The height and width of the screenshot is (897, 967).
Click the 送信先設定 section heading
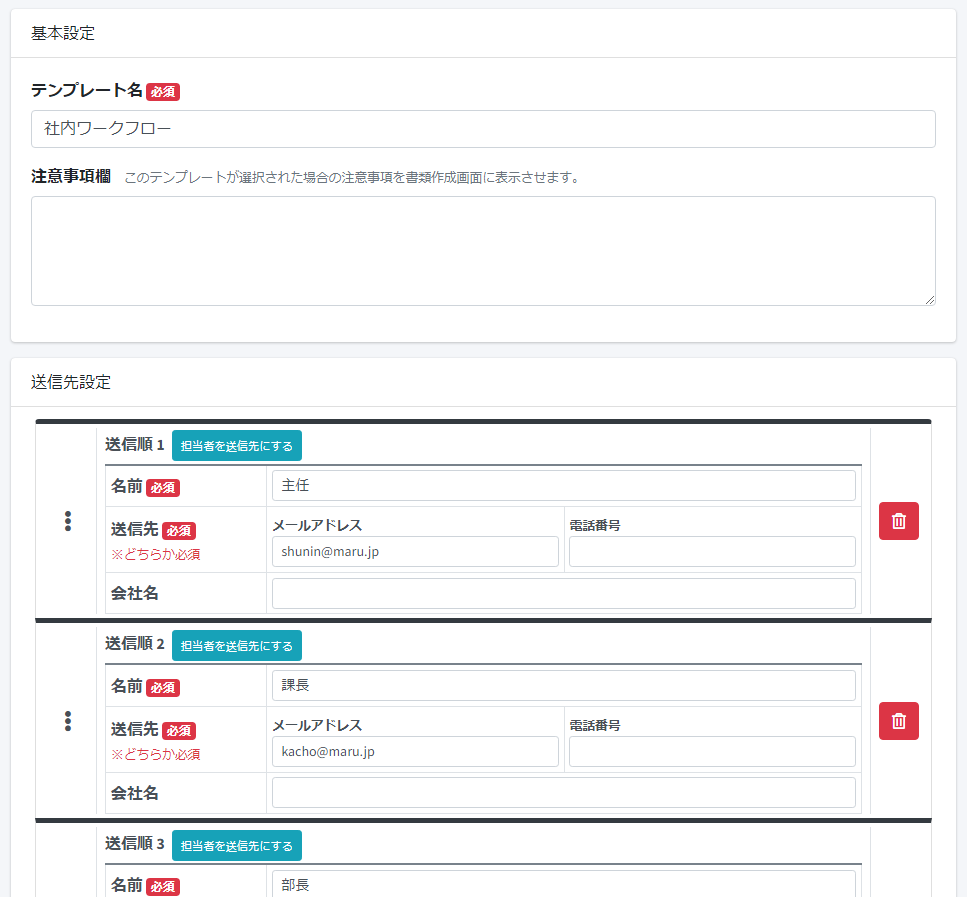pyautogui.click(x=71, y=382)
